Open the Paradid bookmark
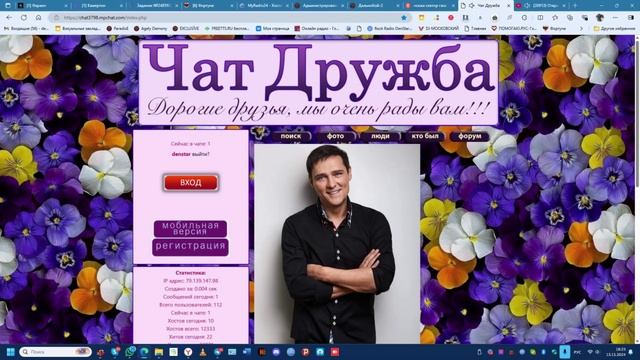 pos(117,29)
